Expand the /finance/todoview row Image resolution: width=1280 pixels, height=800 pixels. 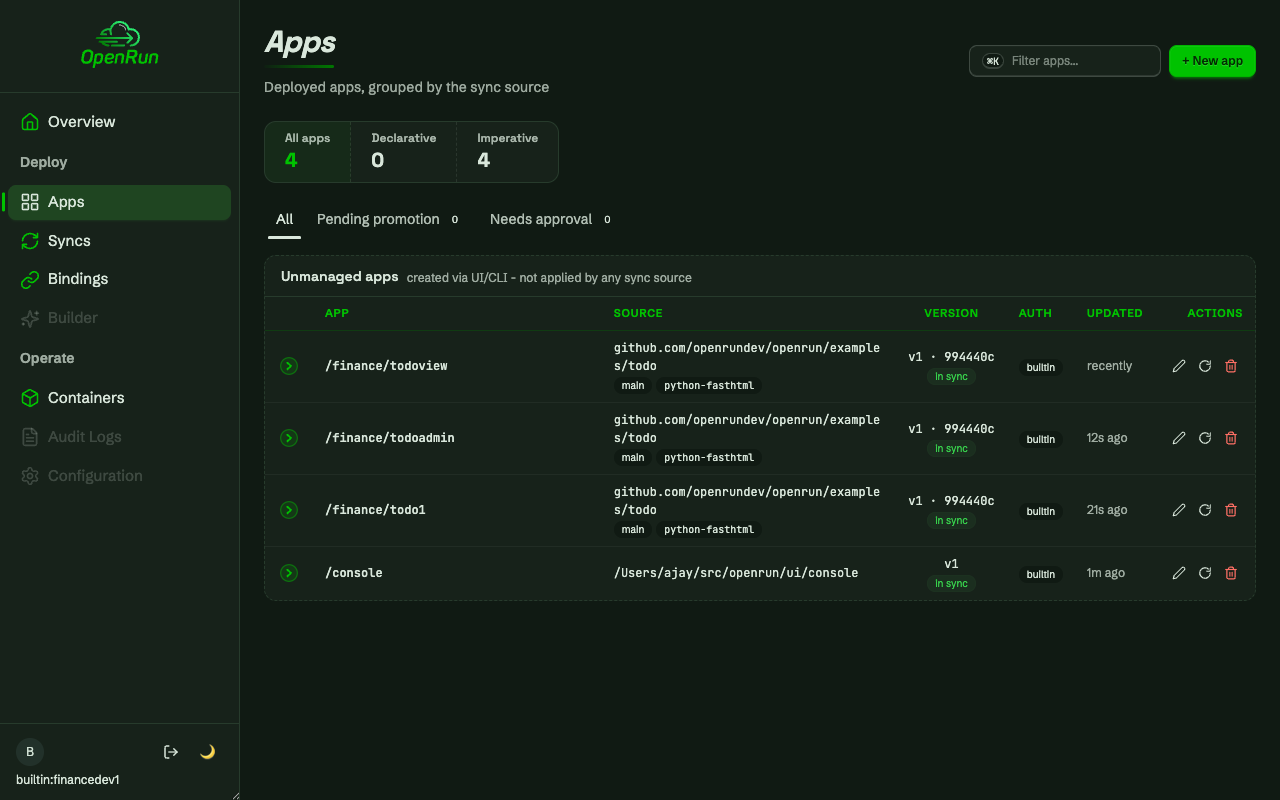pos(289,366)
